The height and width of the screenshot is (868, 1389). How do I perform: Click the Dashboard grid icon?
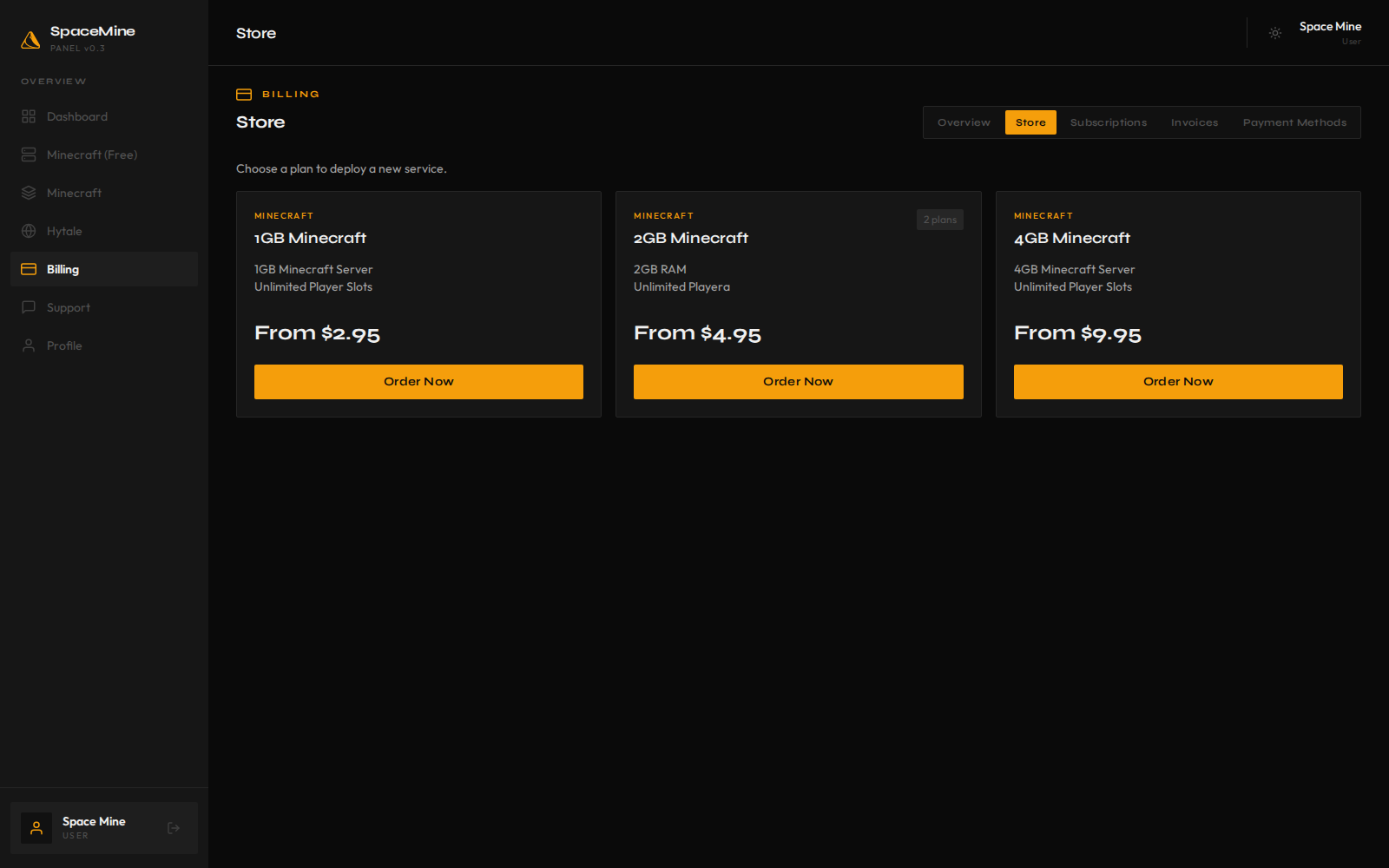(29, 116)
